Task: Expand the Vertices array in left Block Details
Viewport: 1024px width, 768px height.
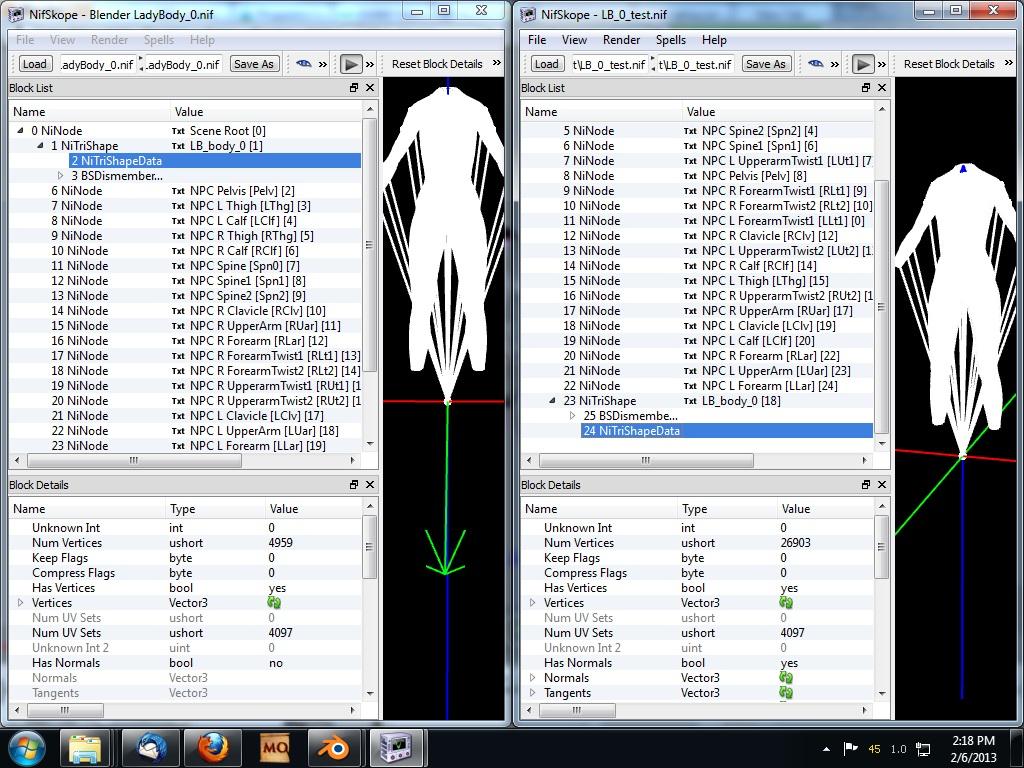Action: 20,603
